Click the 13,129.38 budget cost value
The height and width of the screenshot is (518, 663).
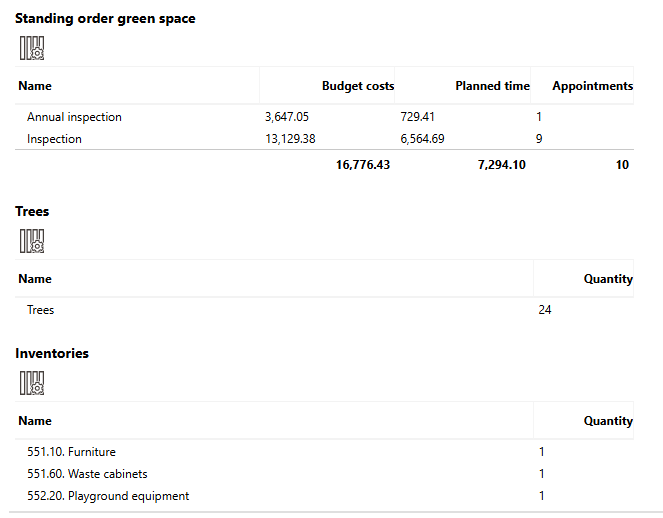pyautogui.click(x=290, y=139)
